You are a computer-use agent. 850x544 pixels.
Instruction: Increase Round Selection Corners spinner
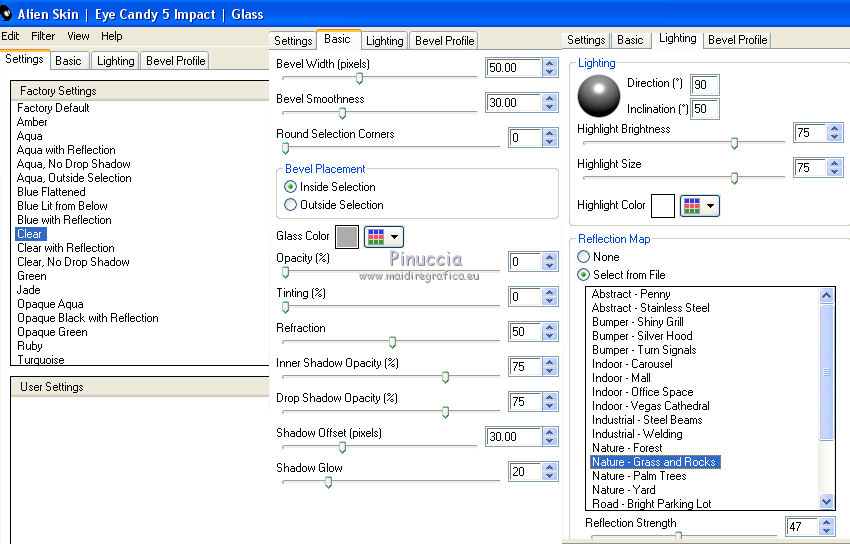(x=550, y=133)
